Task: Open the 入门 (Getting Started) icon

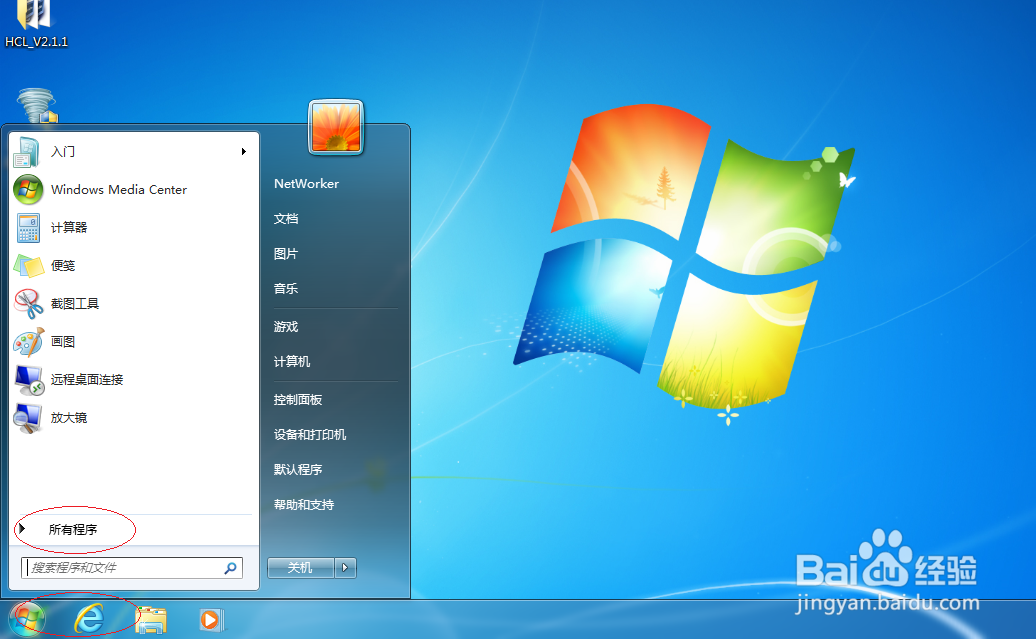Action: [x=28, y=152]
